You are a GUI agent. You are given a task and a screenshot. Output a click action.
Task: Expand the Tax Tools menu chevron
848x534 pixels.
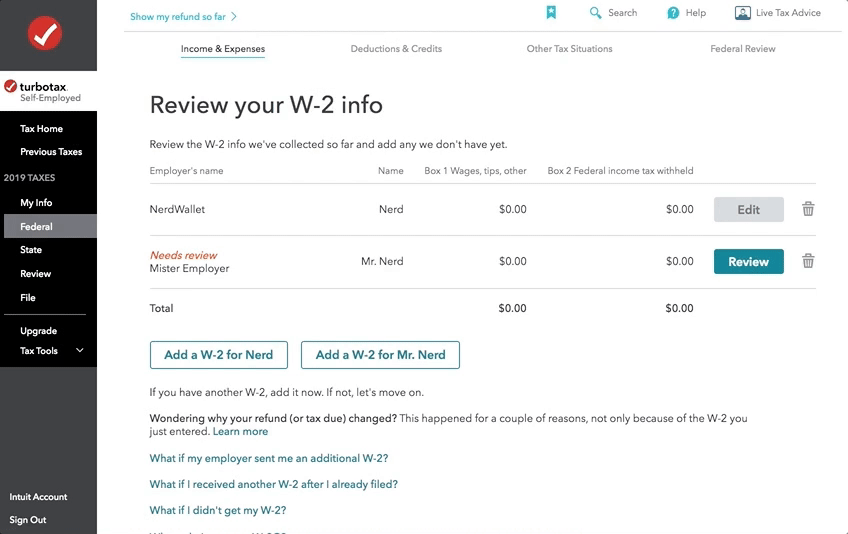[x=80, y=351]
